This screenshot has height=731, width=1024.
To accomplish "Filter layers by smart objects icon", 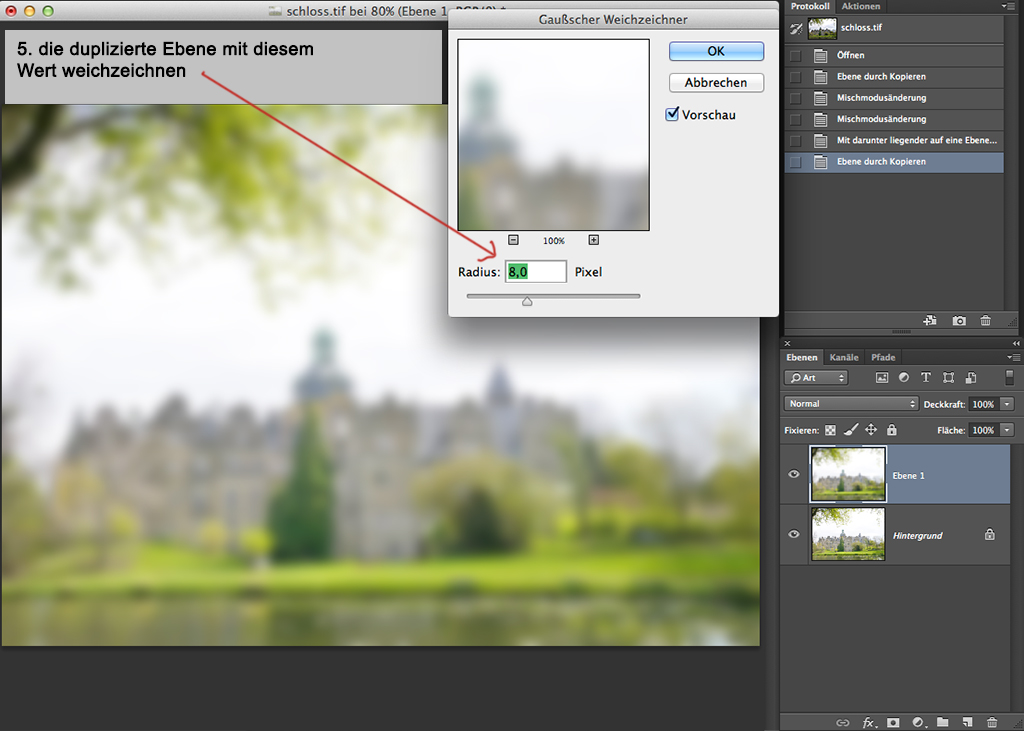I will pos(970,378).
